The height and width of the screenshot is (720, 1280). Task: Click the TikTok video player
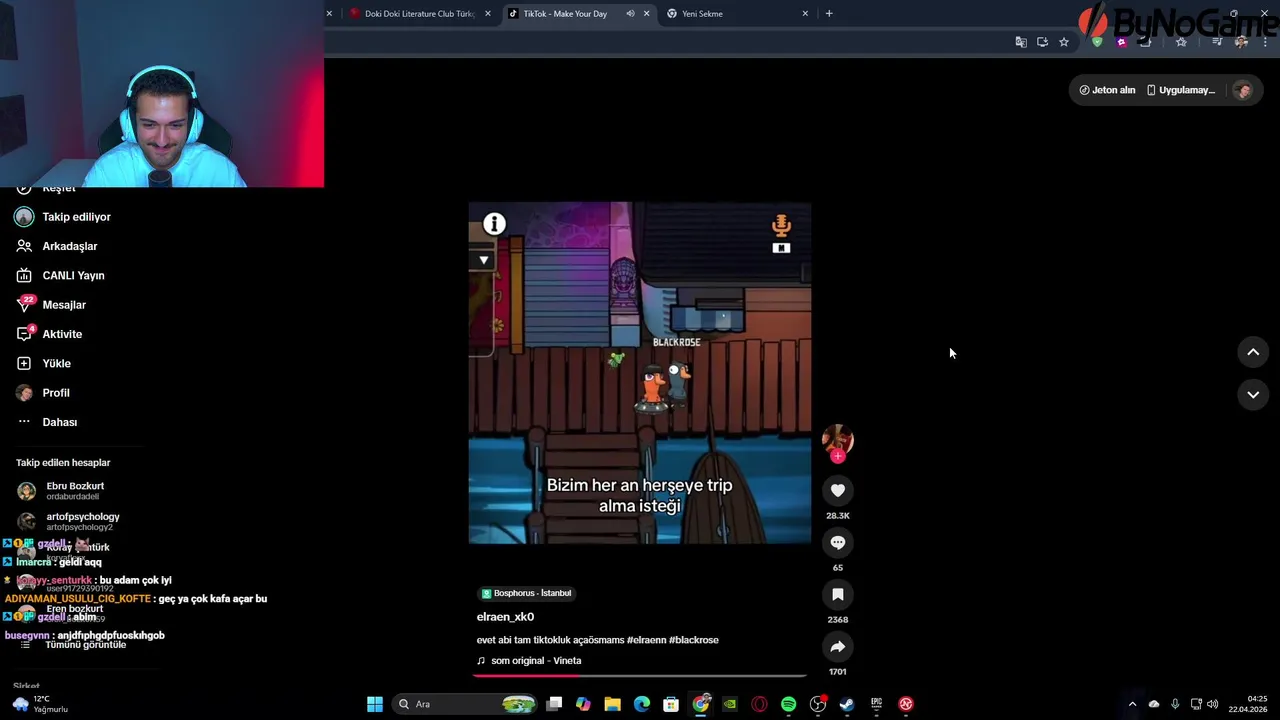pyautogui.click(x=640, y=373)
